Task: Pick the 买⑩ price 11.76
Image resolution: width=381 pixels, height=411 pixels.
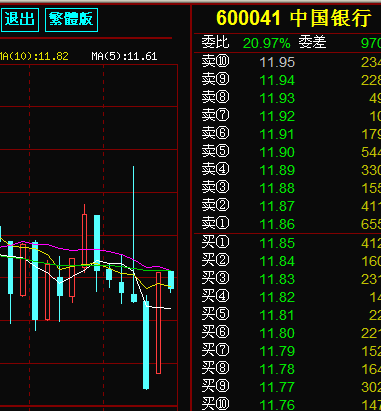Action: pyautogui.click(x=277, y=405)
